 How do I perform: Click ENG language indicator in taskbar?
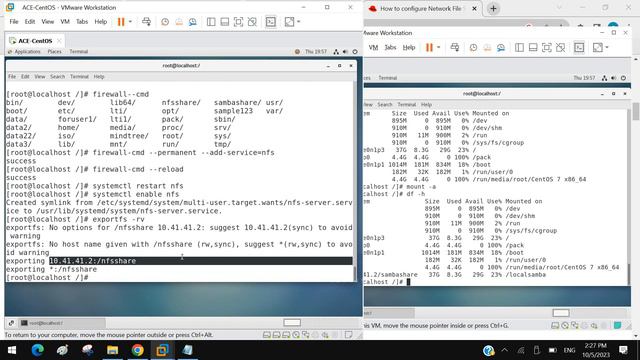click(x=569, y=350)
